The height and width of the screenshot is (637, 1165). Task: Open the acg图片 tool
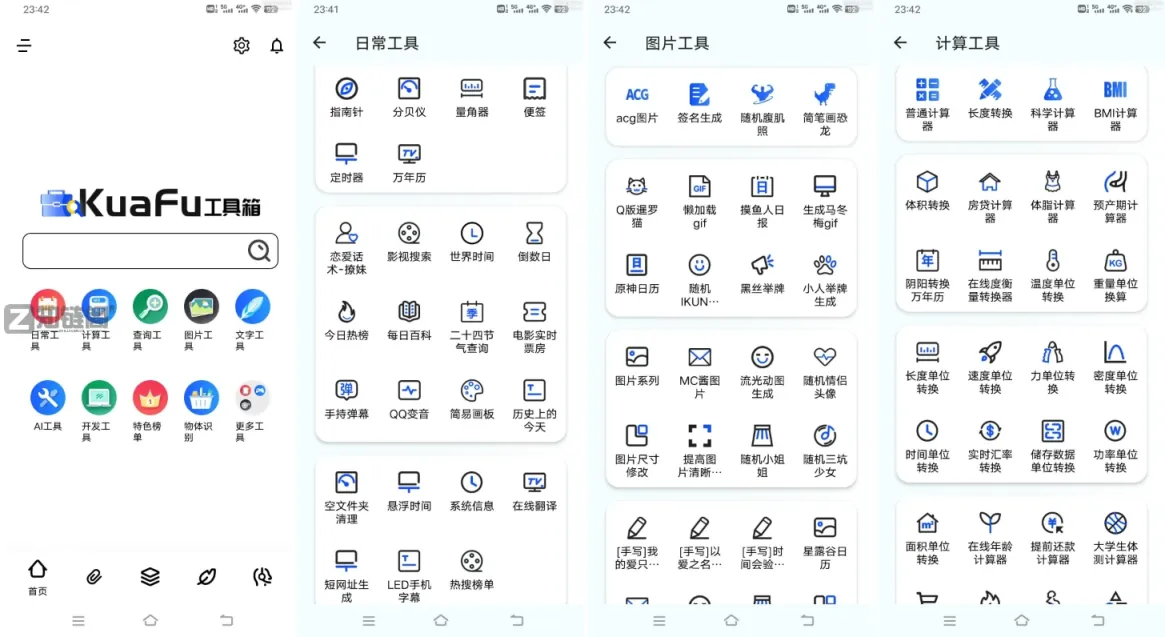(637, 104)
